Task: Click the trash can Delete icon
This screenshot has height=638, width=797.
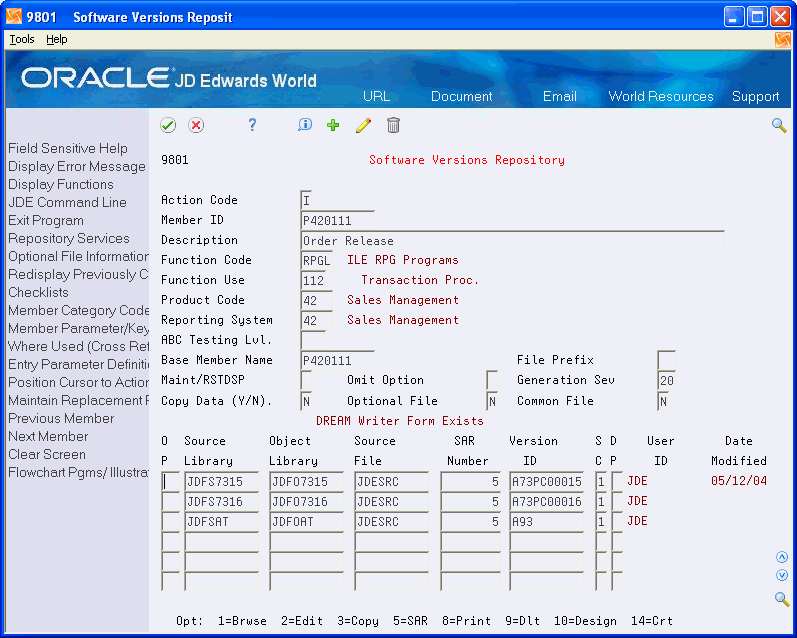Action: pyautogui.click(x=393, y=125)
